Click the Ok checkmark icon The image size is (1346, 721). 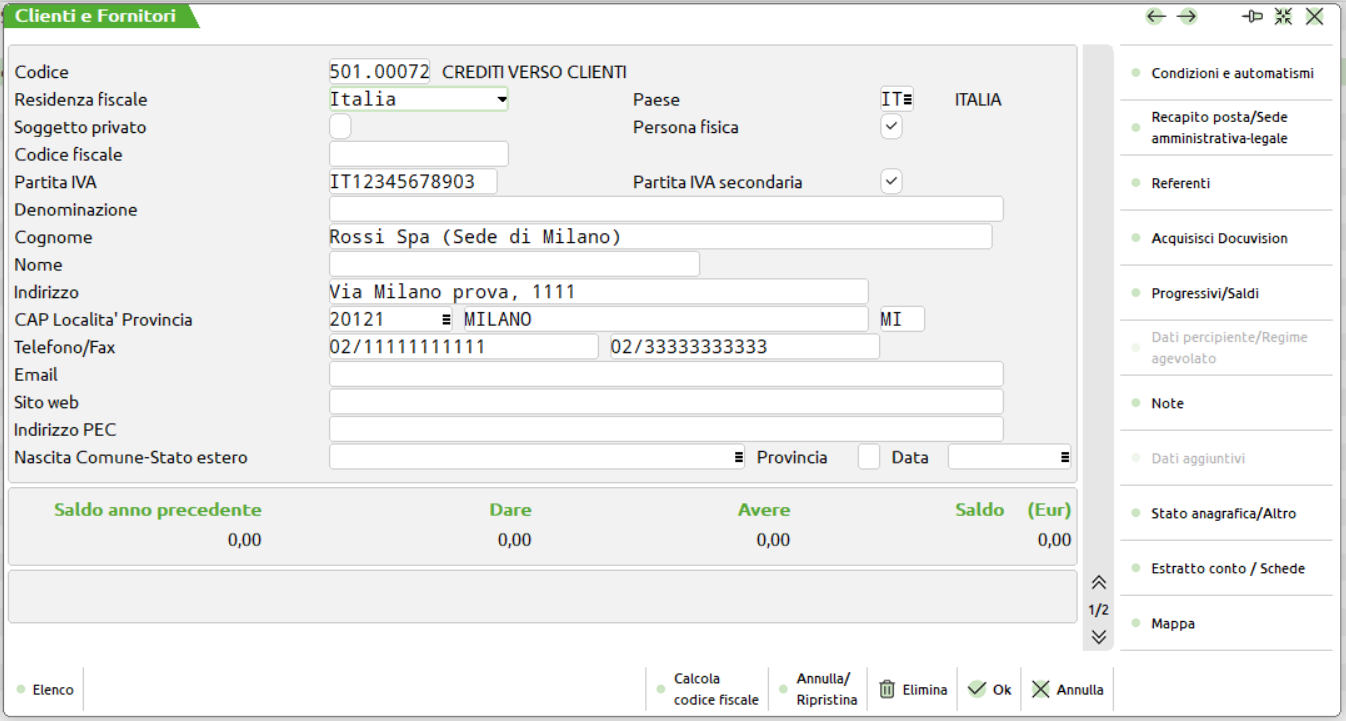tap(977, 689)
